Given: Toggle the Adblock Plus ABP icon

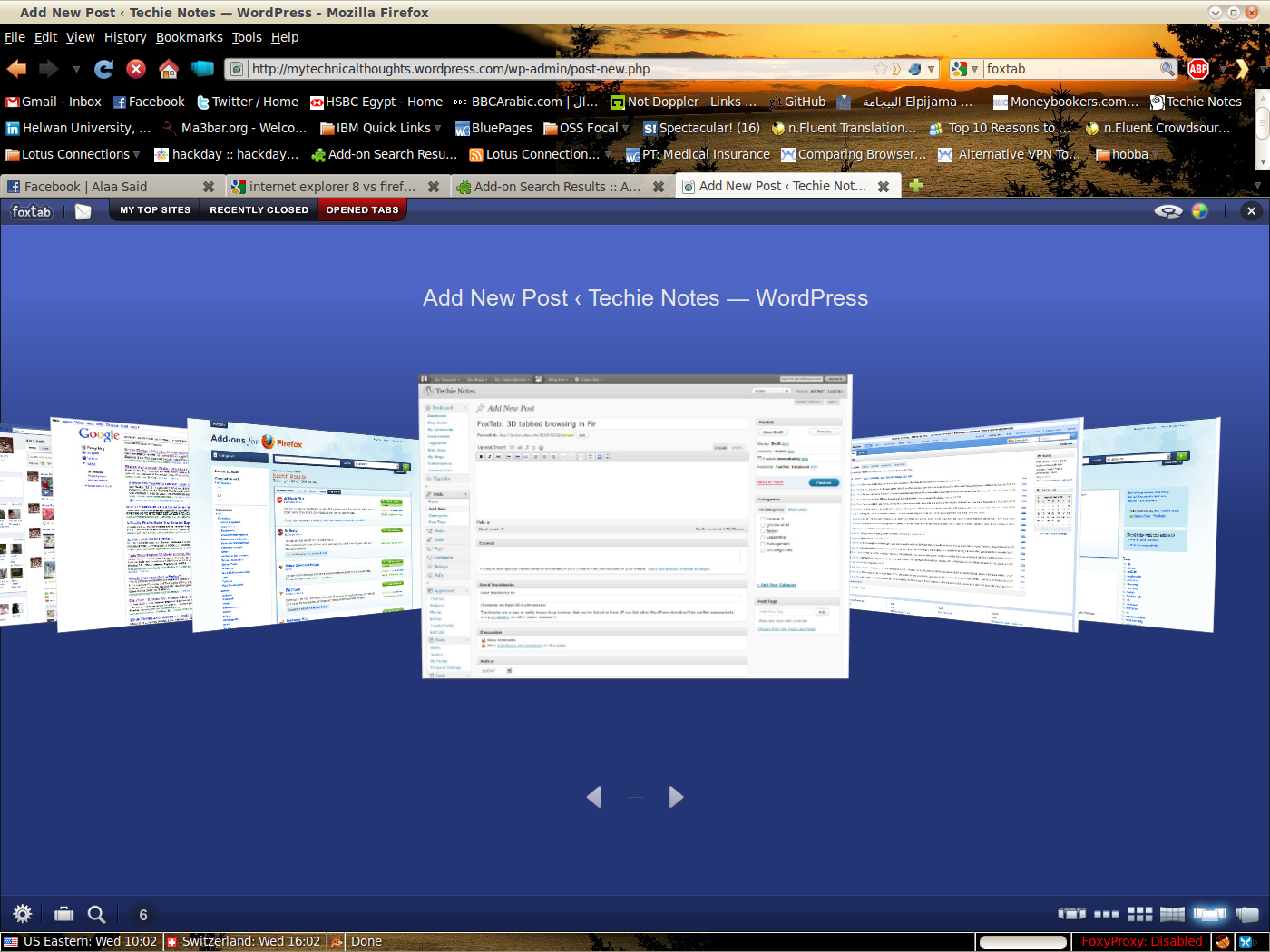Looking at the screenshot, I should pos(1198,69).
